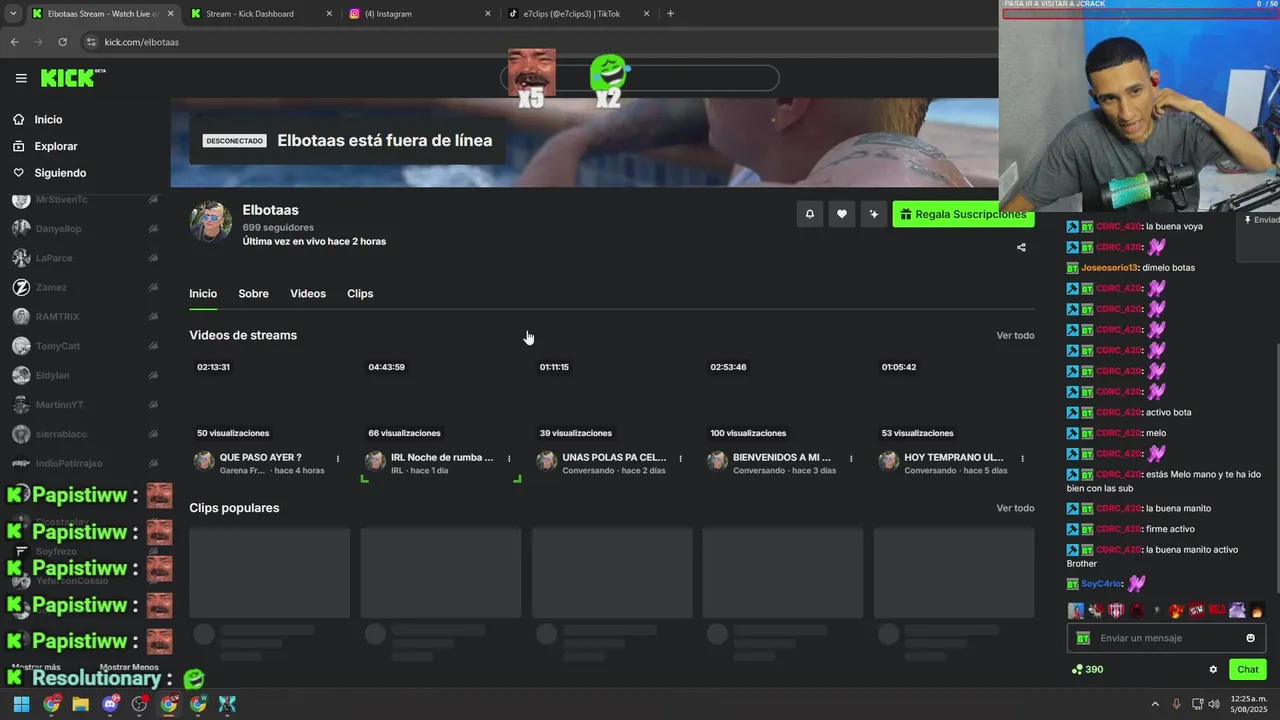Open options menu for UNAS POLAS PA CEL video

[x=680, y=459]
